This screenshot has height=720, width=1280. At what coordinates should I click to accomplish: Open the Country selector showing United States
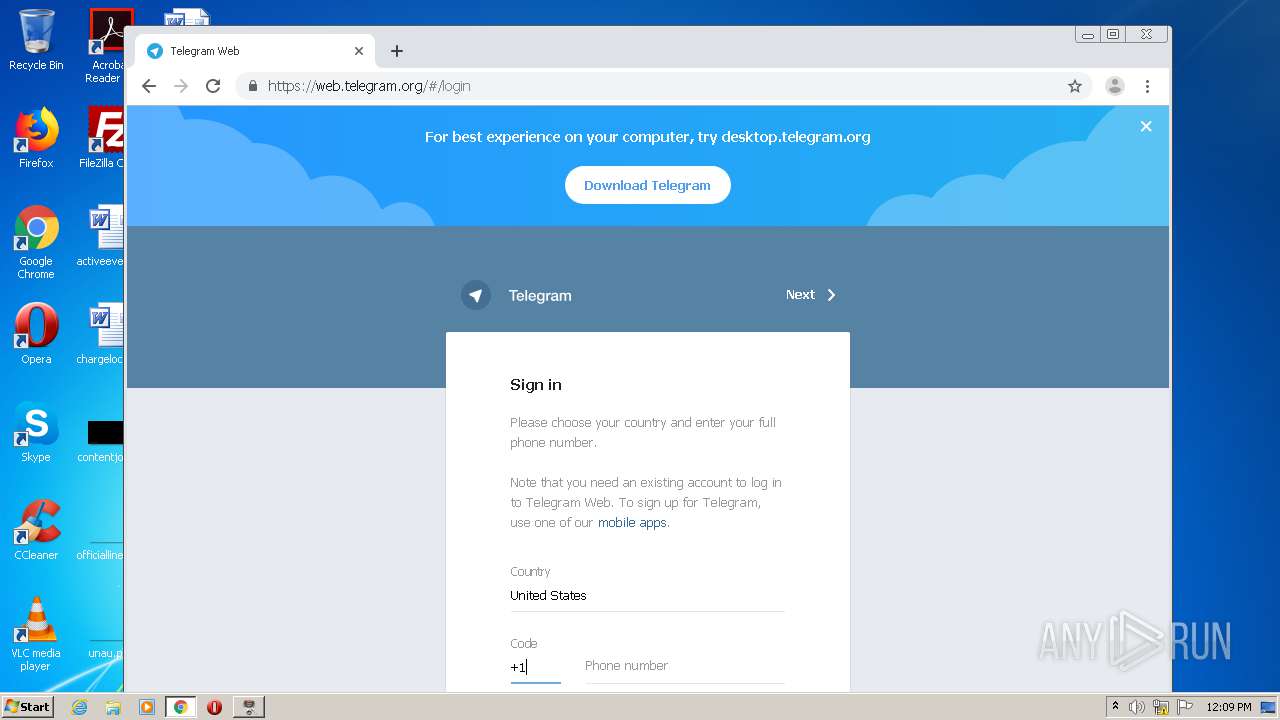[x=647, y=595]
